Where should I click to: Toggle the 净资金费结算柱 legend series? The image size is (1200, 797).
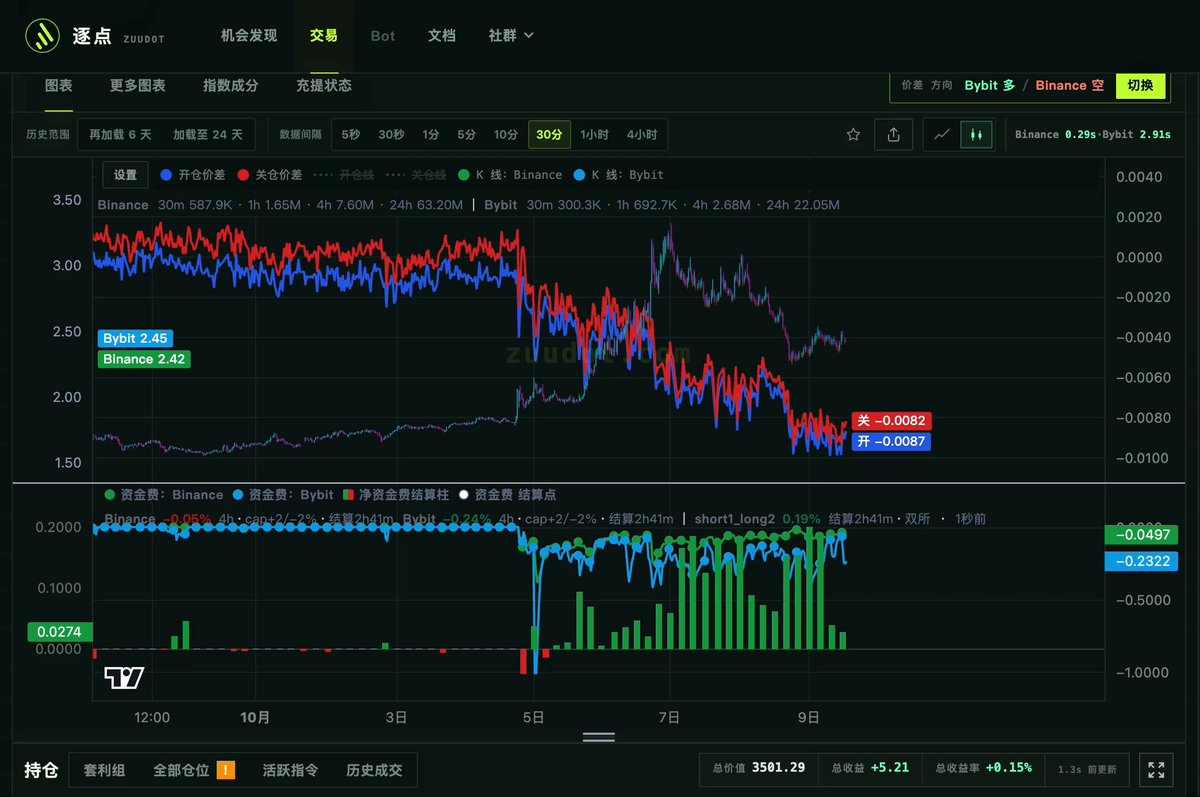pos(396,495)
